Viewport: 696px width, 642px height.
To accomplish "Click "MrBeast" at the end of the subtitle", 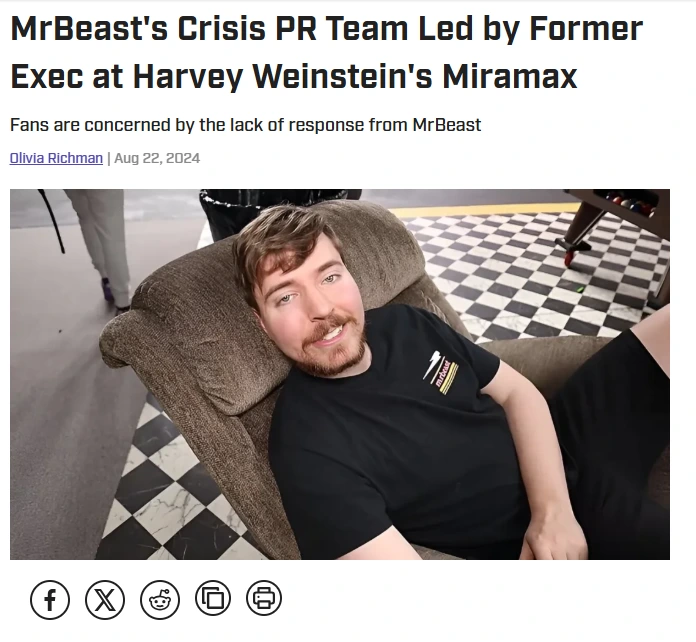I will coord(447,125).
